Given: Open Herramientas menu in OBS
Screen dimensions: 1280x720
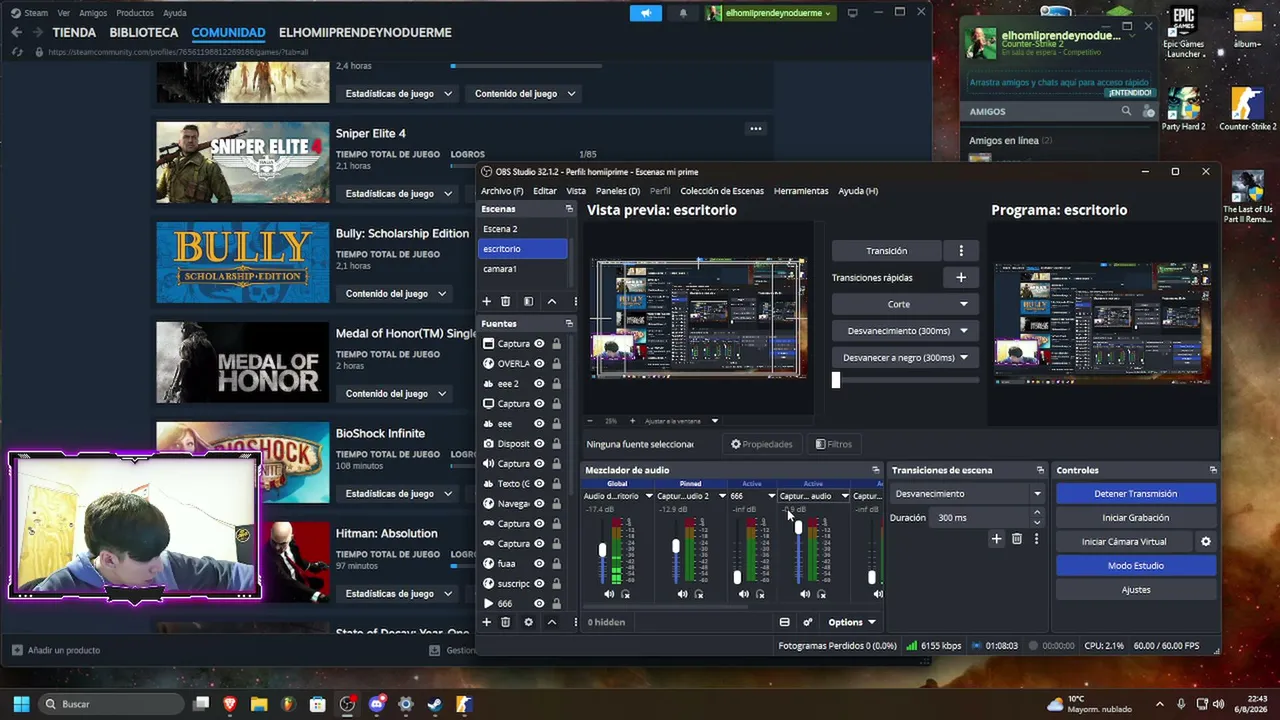Looking at the screenshot, I should (x=801, y=191).
